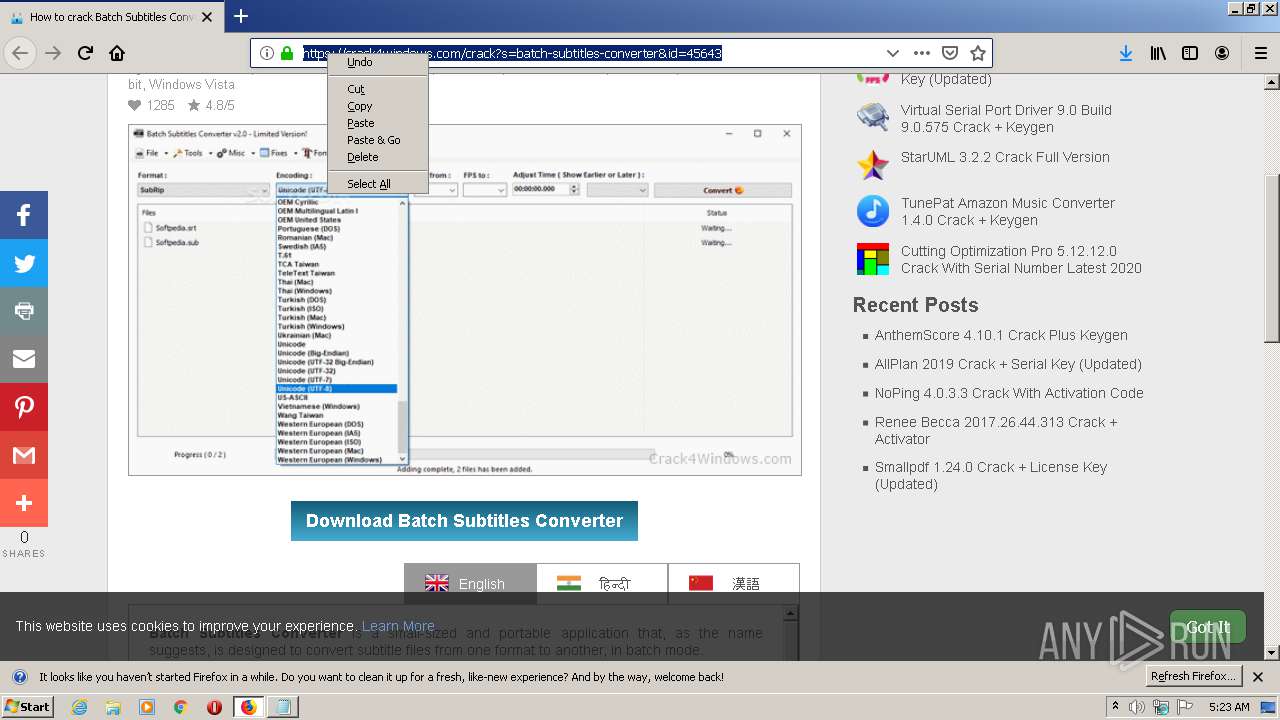Open the Library panel
This screenshot has width=1280, height=720.
1158,53
